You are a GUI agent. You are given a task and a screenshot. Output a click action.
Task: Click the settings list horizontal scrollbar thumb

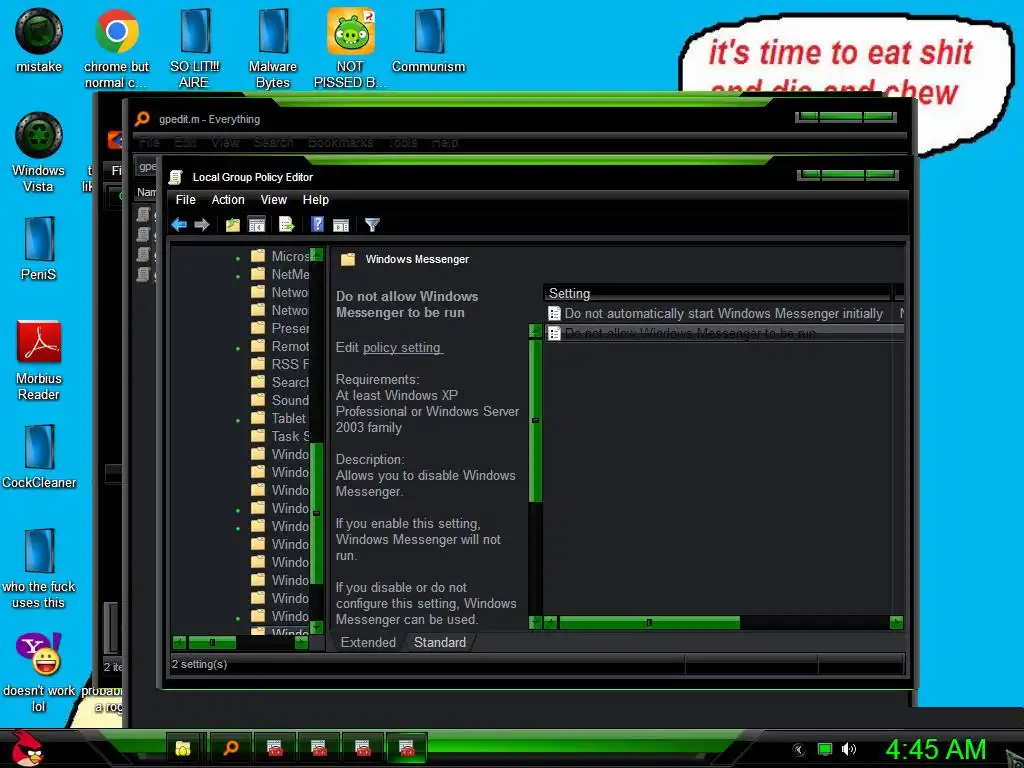coord(649,622)
